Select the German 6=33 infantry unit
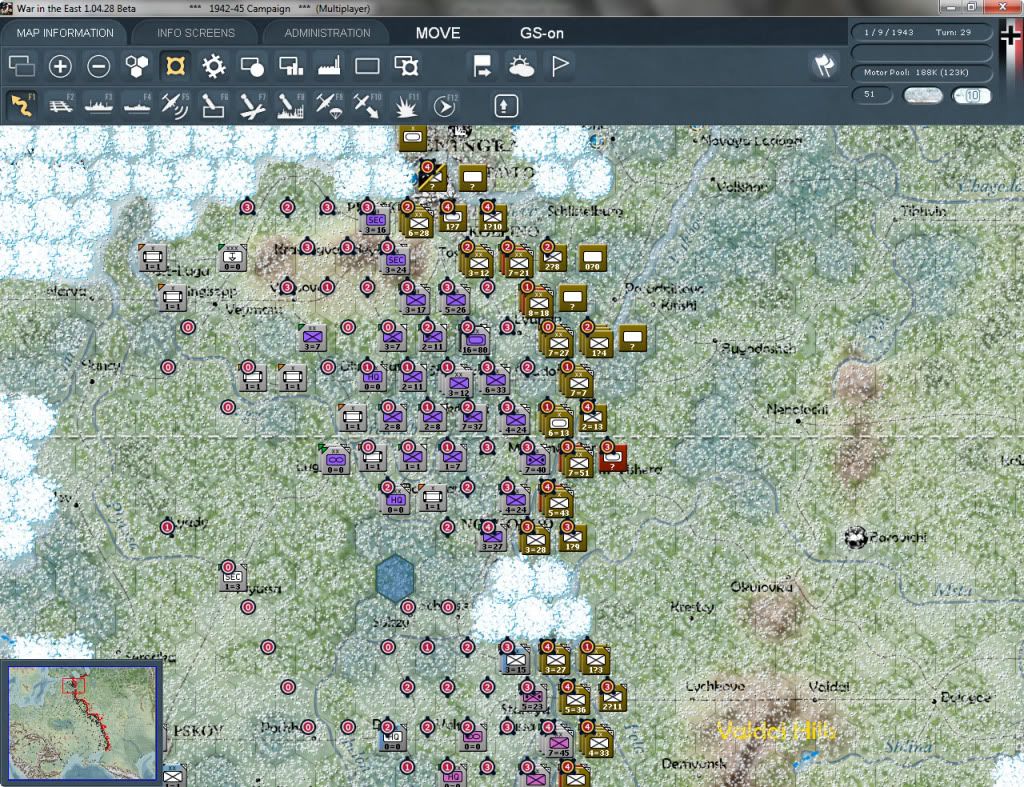The height and width of the screenshot is (787, 1024). pos(495,381)
